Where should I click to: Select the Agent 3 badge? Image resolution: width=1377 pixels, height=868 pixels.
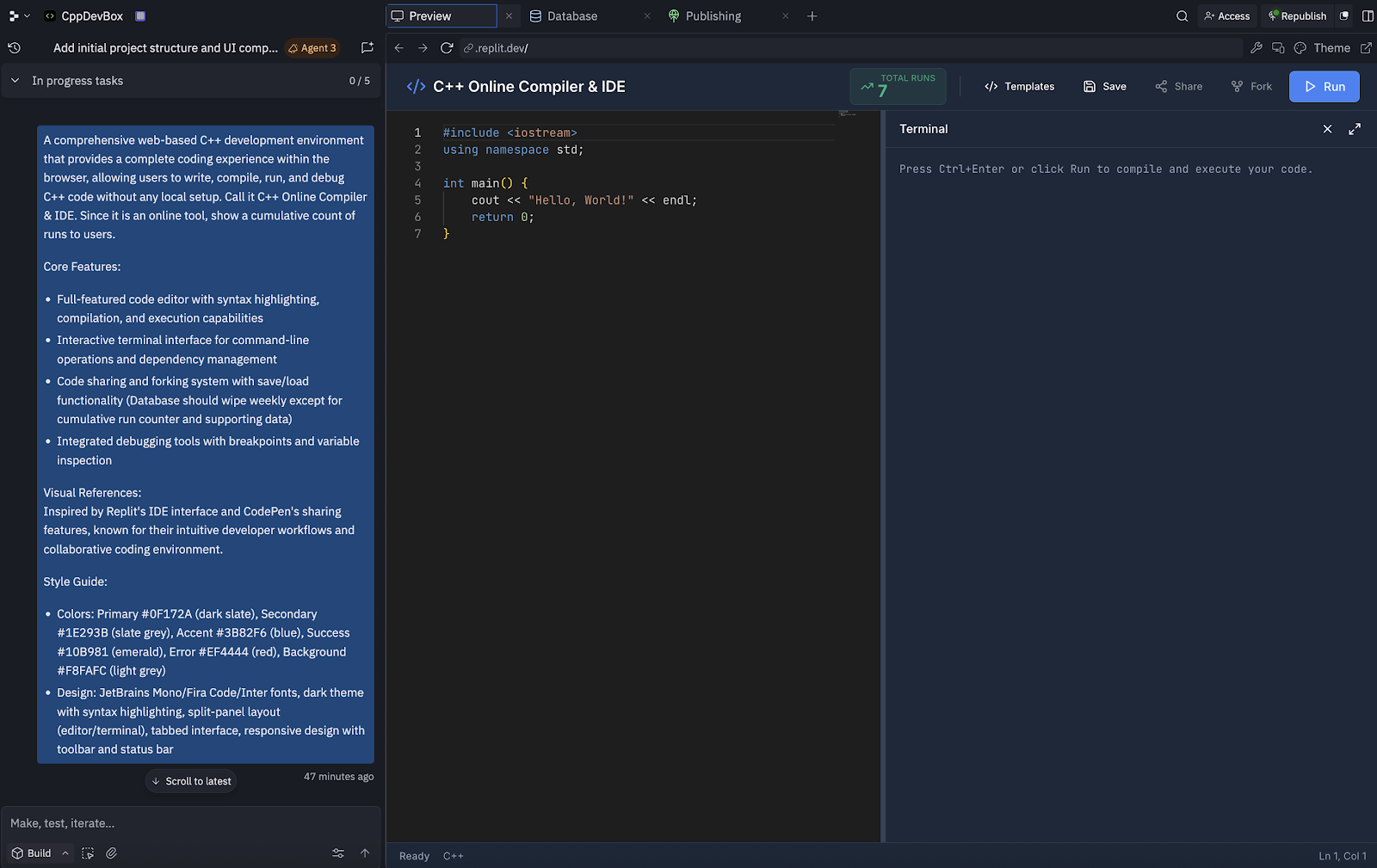pos(312,48)
